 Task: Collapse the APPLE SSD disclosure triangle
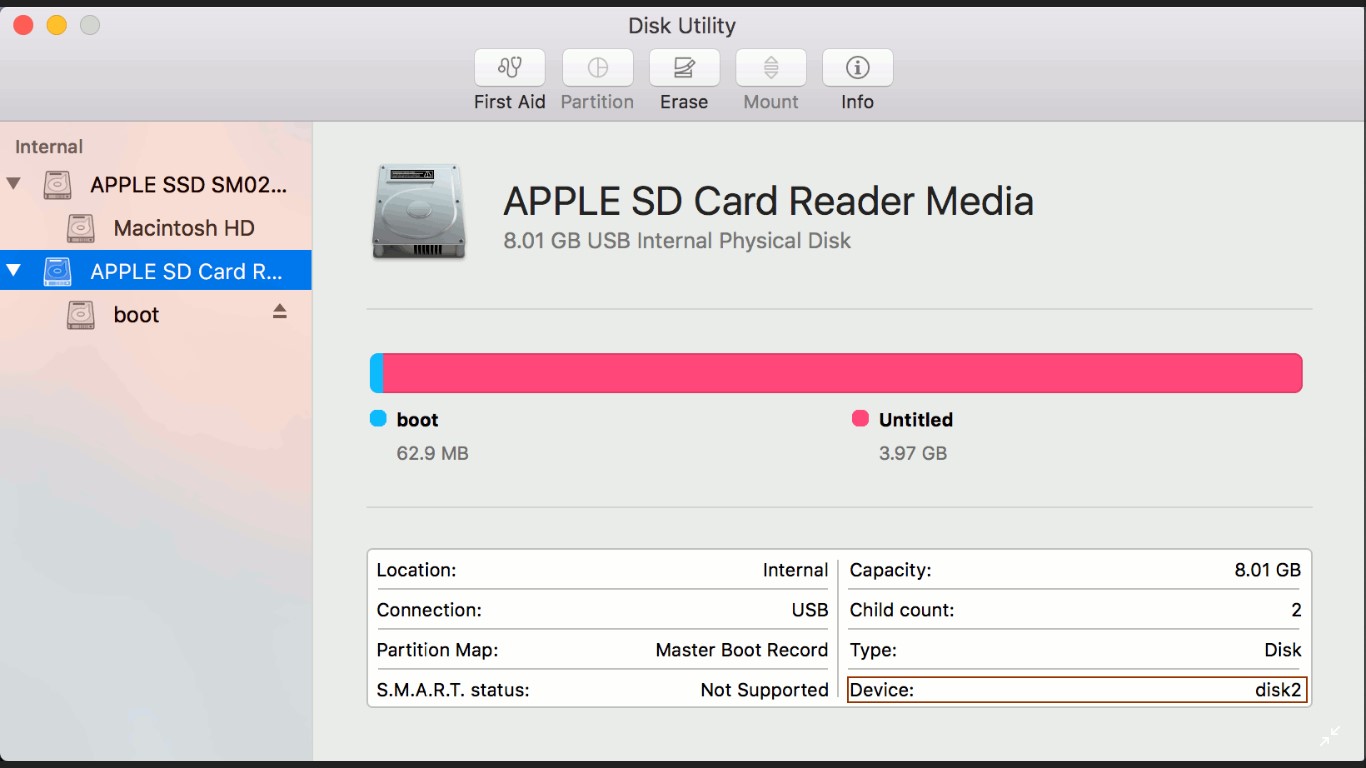13,184
